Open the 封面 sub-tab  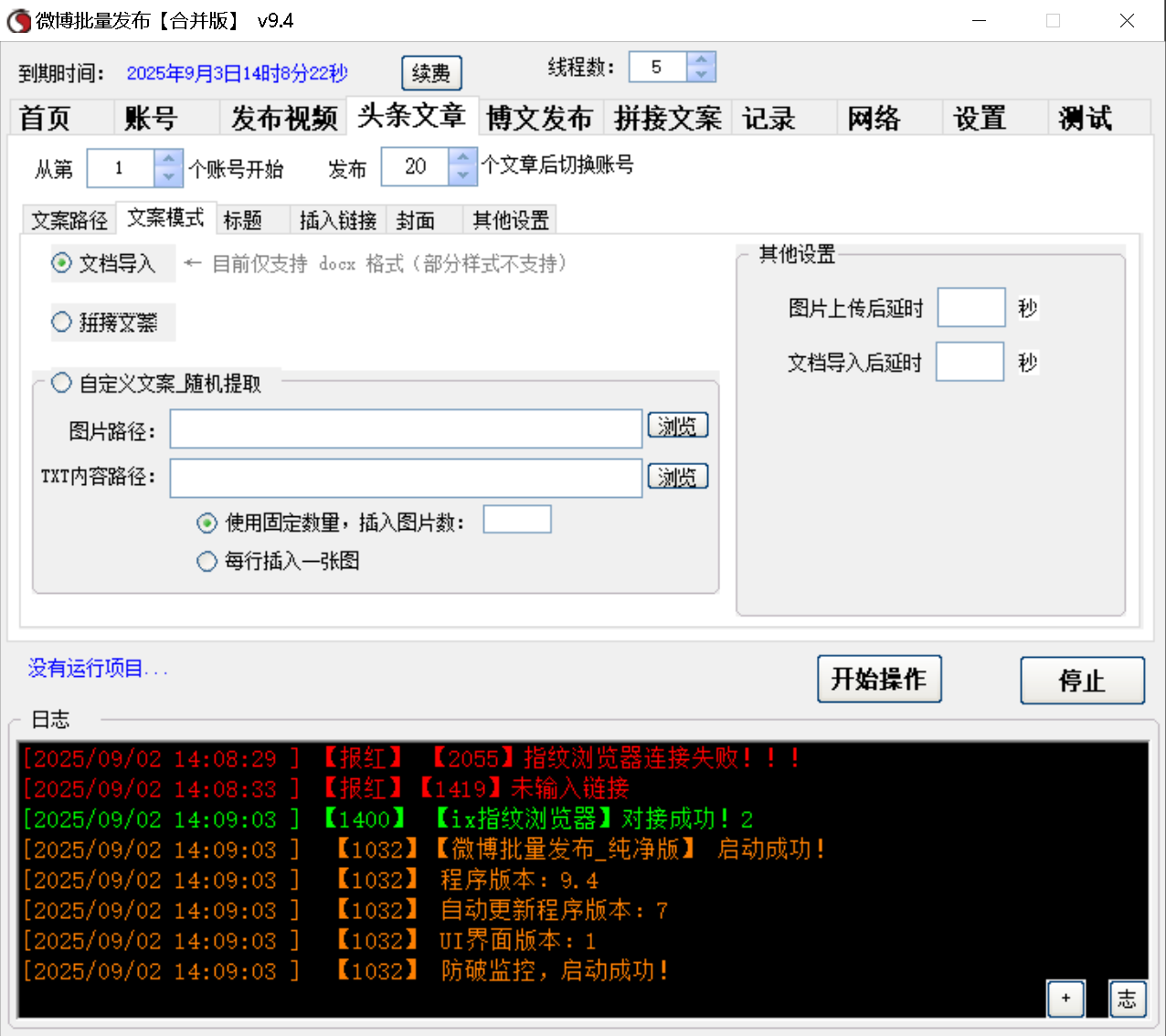coord(417,219)
